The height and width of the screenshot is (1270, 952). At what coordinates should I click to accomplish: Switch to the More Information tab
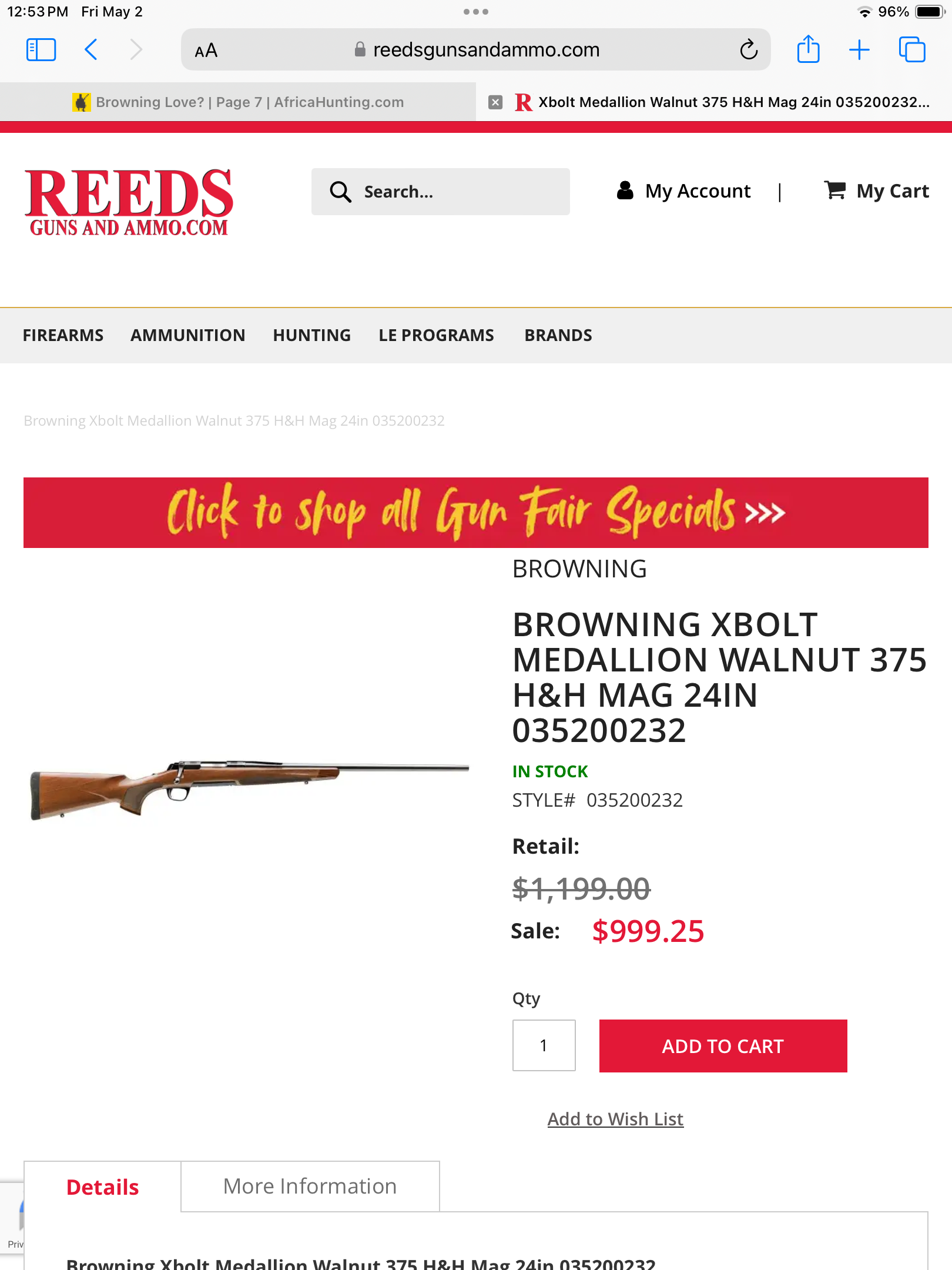point(310,1187)
